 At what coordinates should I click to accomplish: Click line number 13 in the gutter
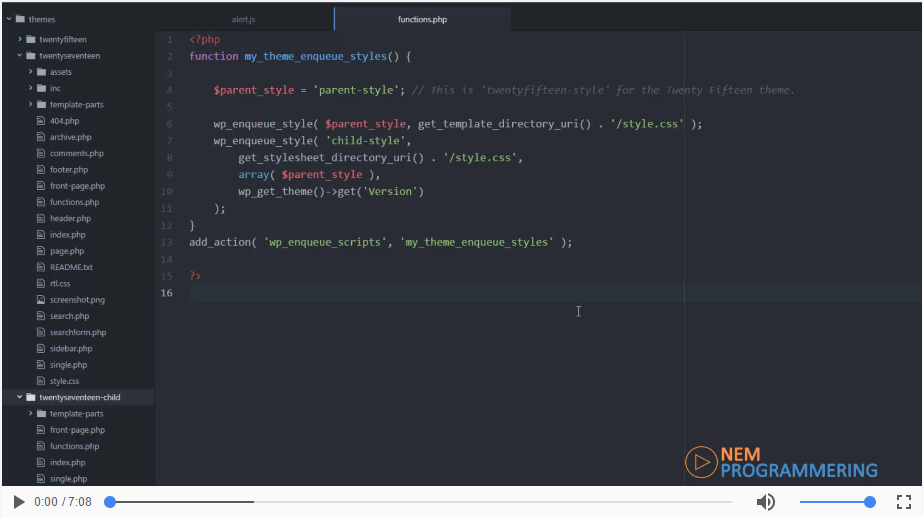pos(167,242)
